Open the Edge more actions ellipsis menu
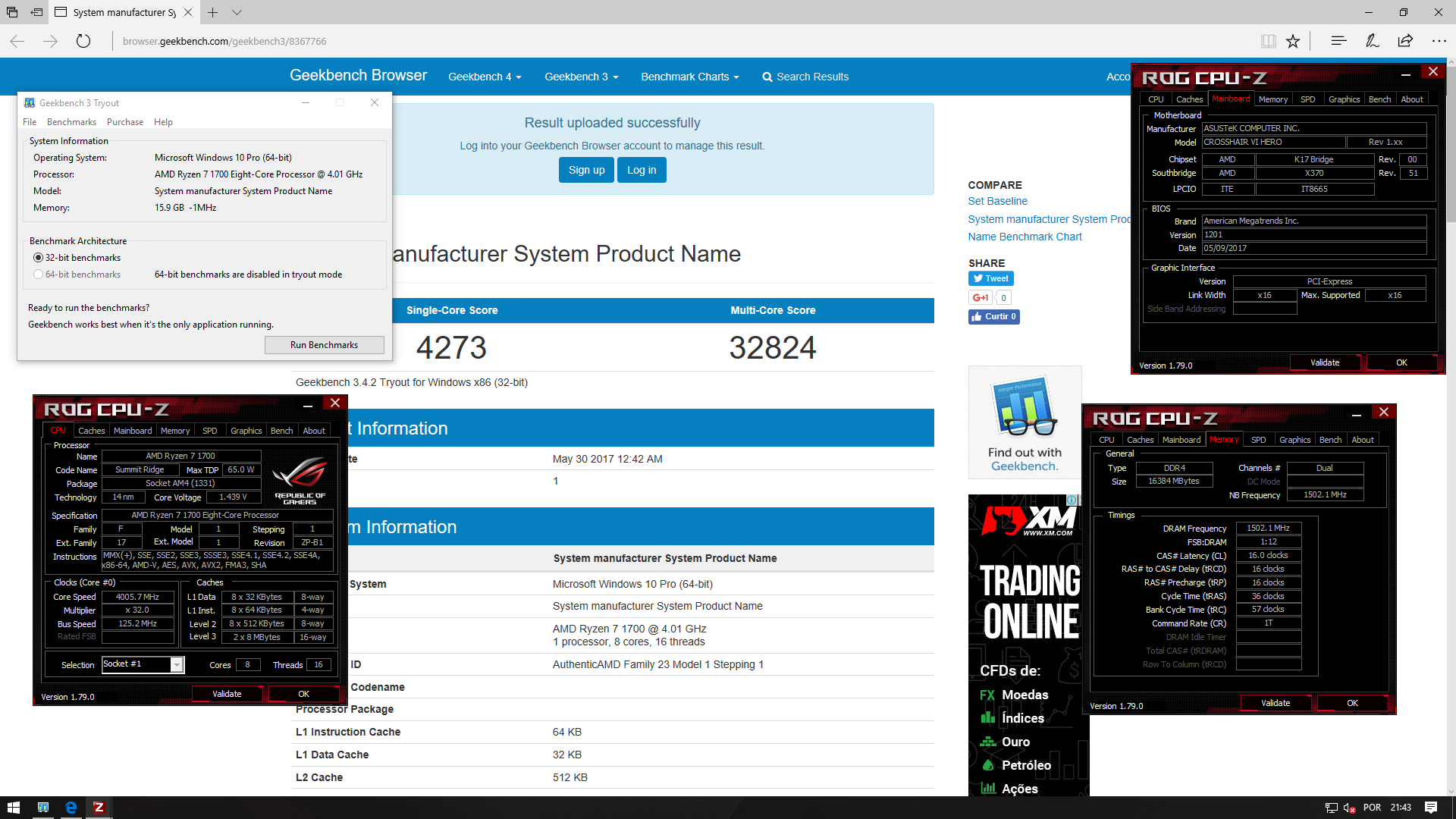 tap(1439, 41)
